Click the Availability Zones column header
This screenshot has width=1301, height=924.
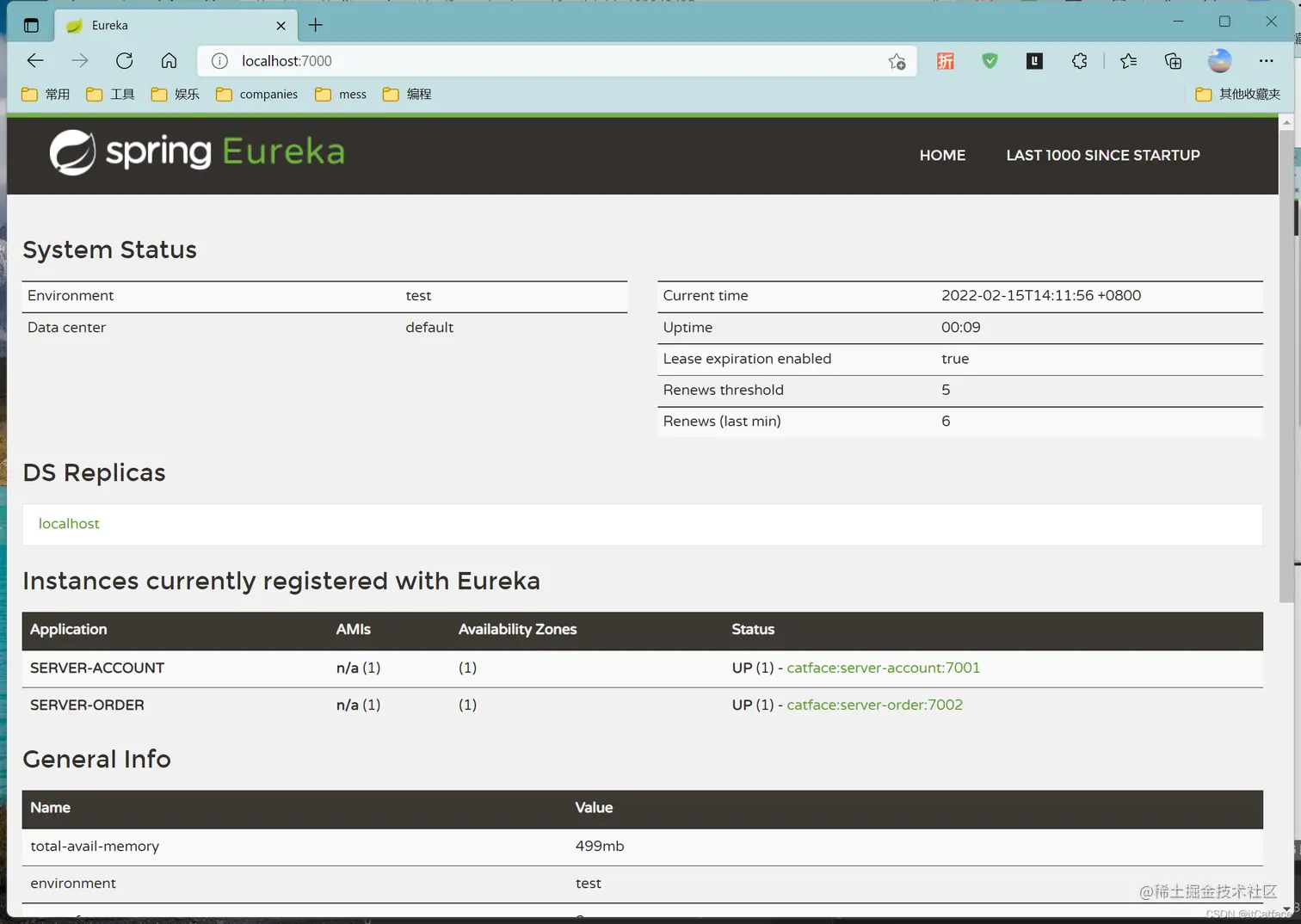coord(517,630)
